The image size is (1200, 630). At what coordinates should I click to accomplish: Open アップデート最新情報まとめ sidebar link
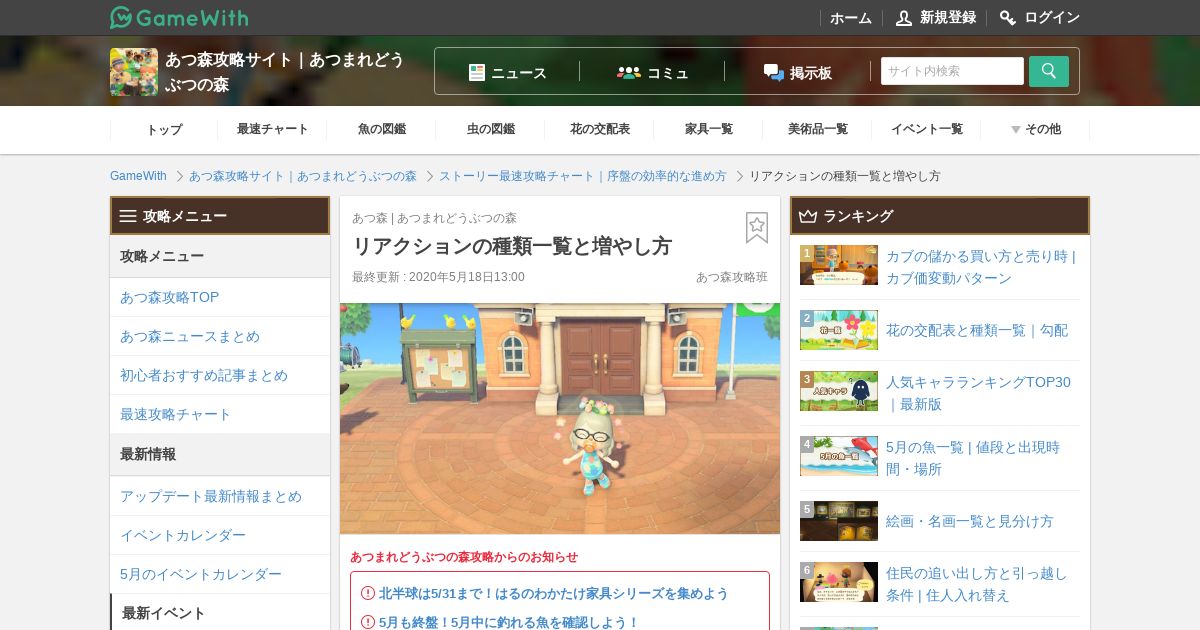point(211,496)
